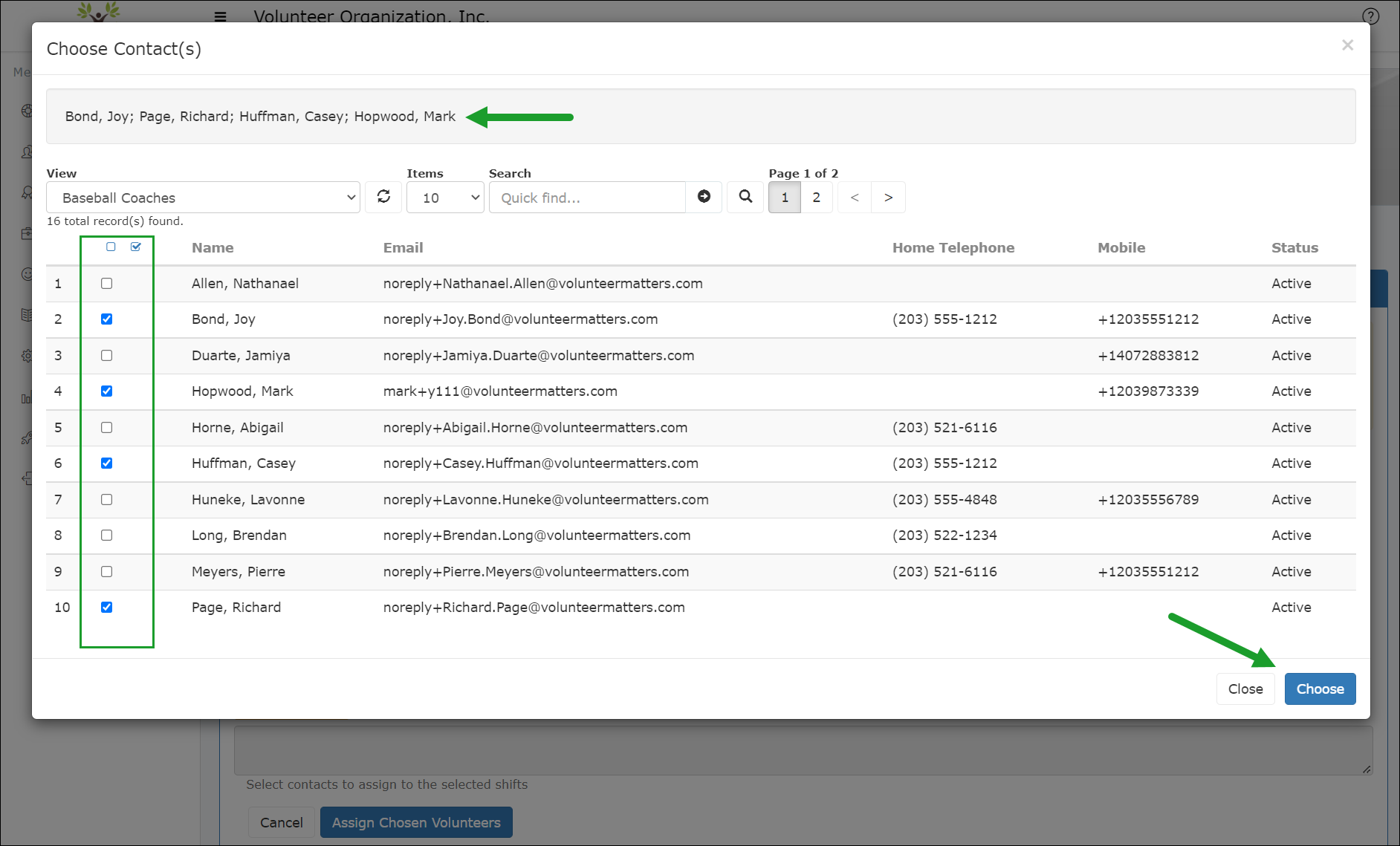
Task: Open the Items per page dropdown
Action: (x=445, y=198)
